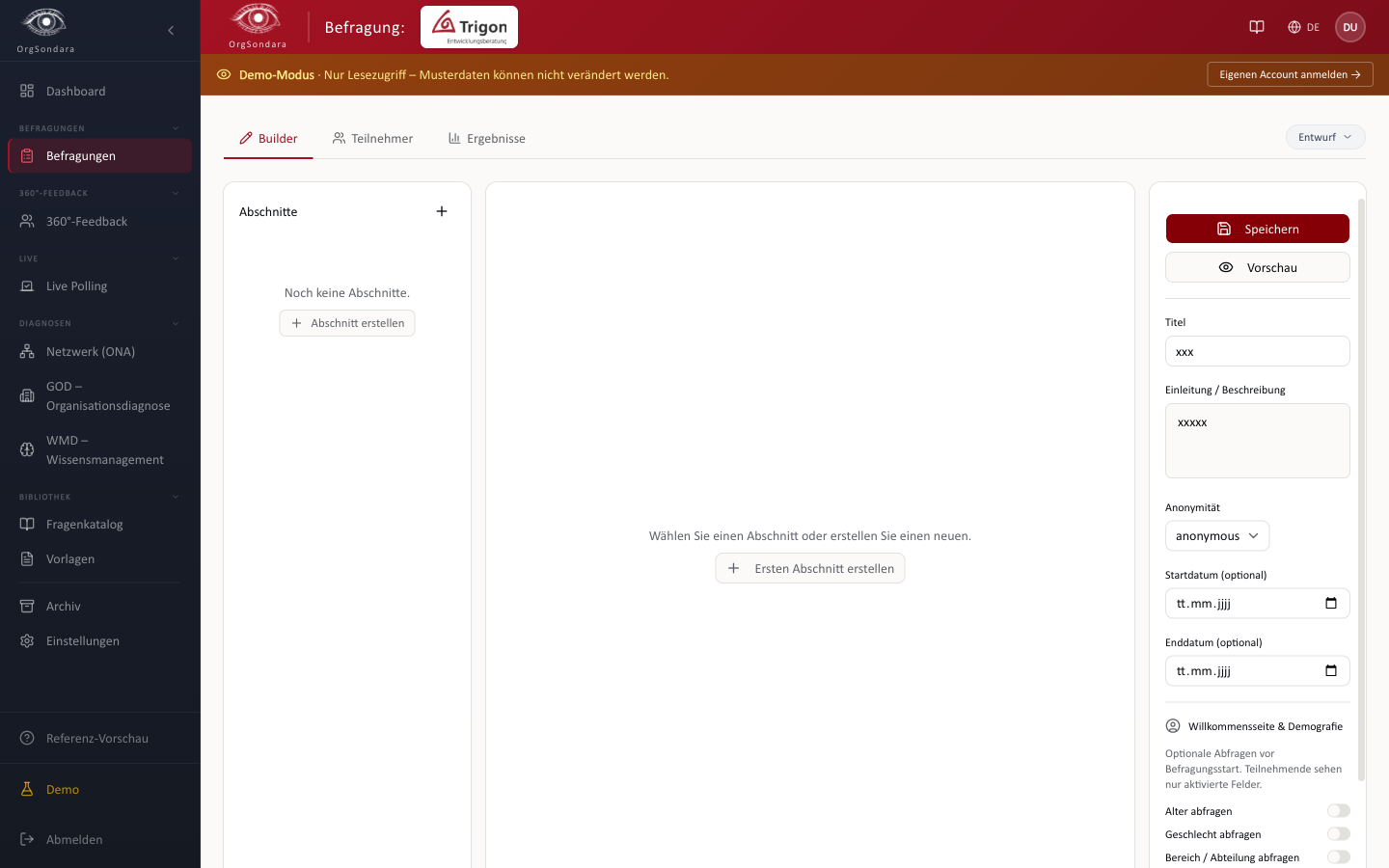
Task: Click the Willkommensseite & Demografie person icon
Action: [x=1173, y=726]
